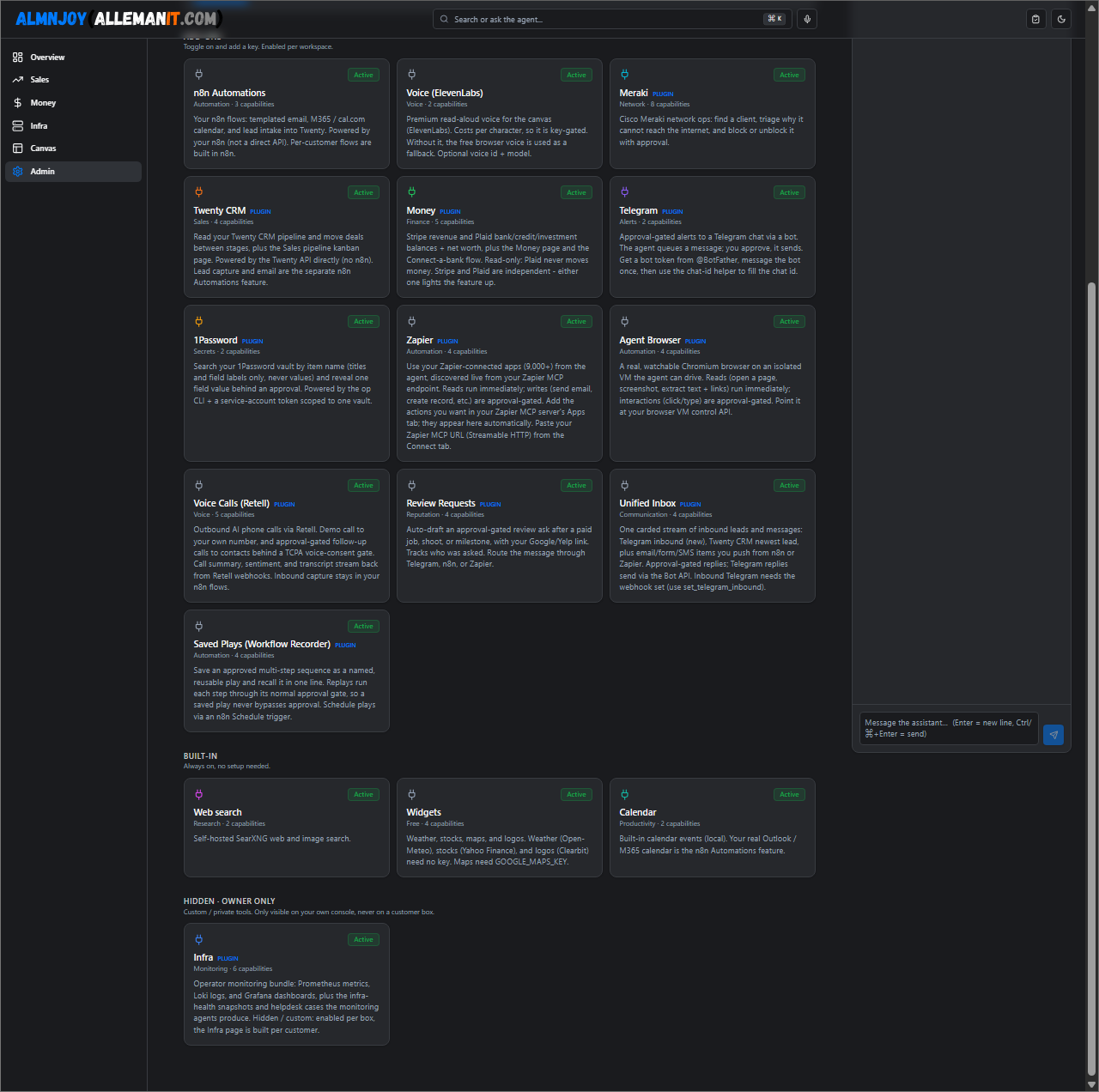The width and height of the screenshot is (1099, 1092).
Task: Toggle Active badge on Meraki
Action: pyautogui.click(x=790, y=75)
